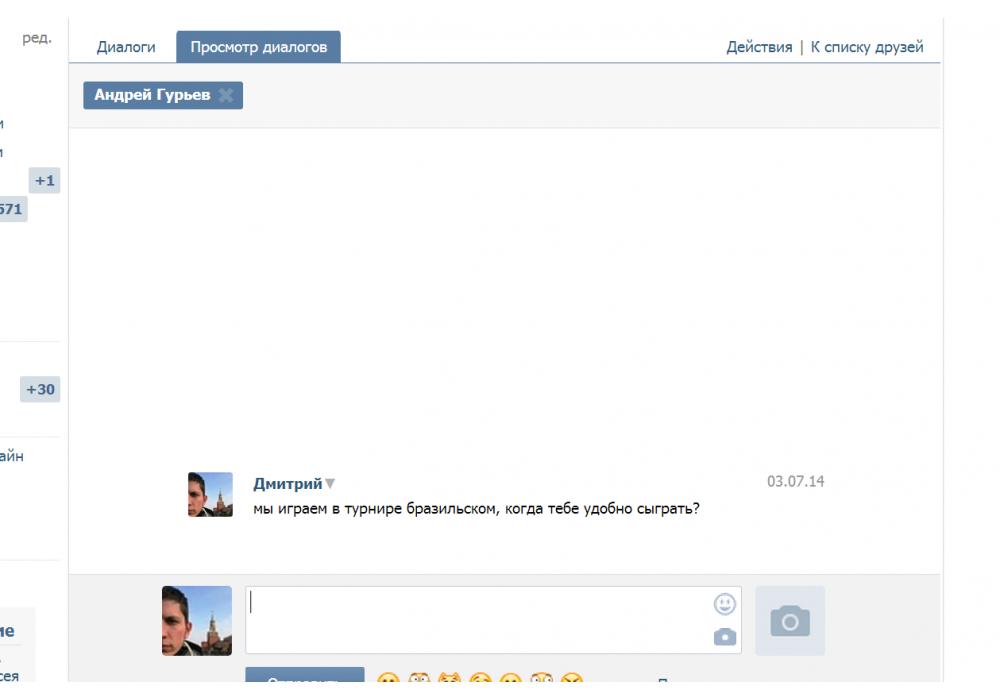Click the +1 counter badge in sidebar
Viewport: 1000px width, 700px height.
(x=44, y=181)
